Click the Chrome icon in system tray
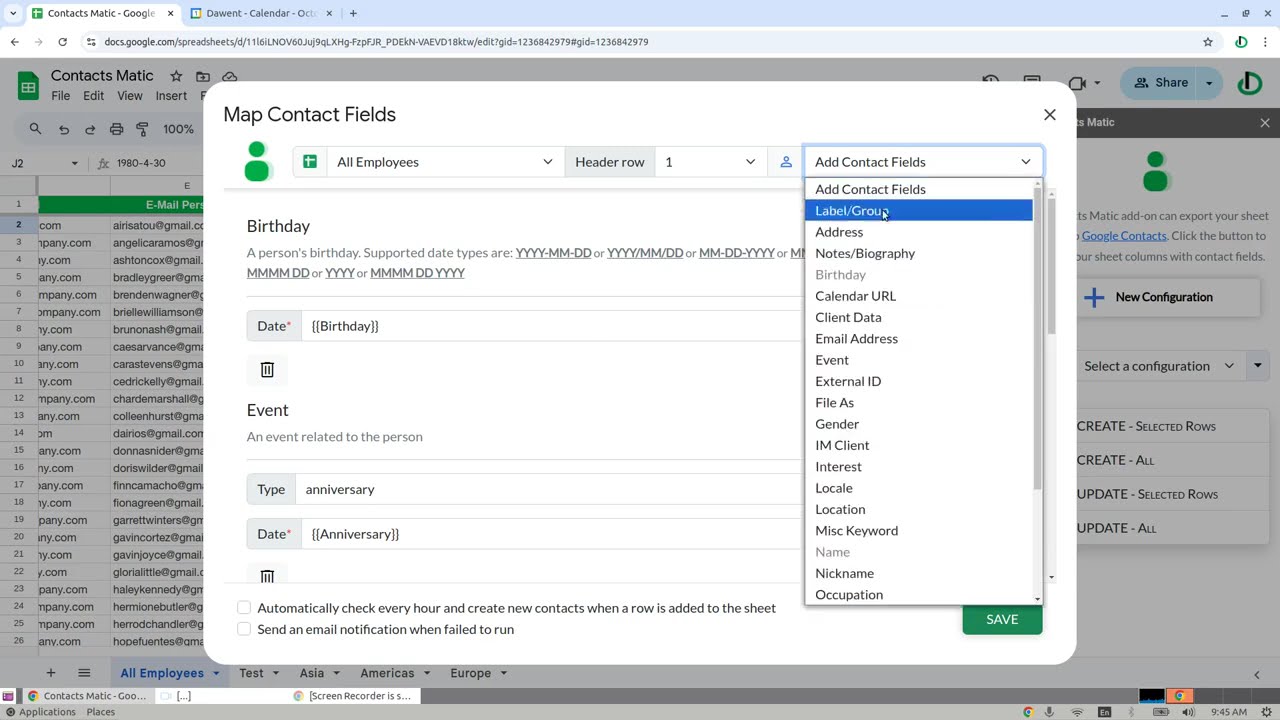Viewport: 1280px width, 720px height. [x=1028, y=712]
